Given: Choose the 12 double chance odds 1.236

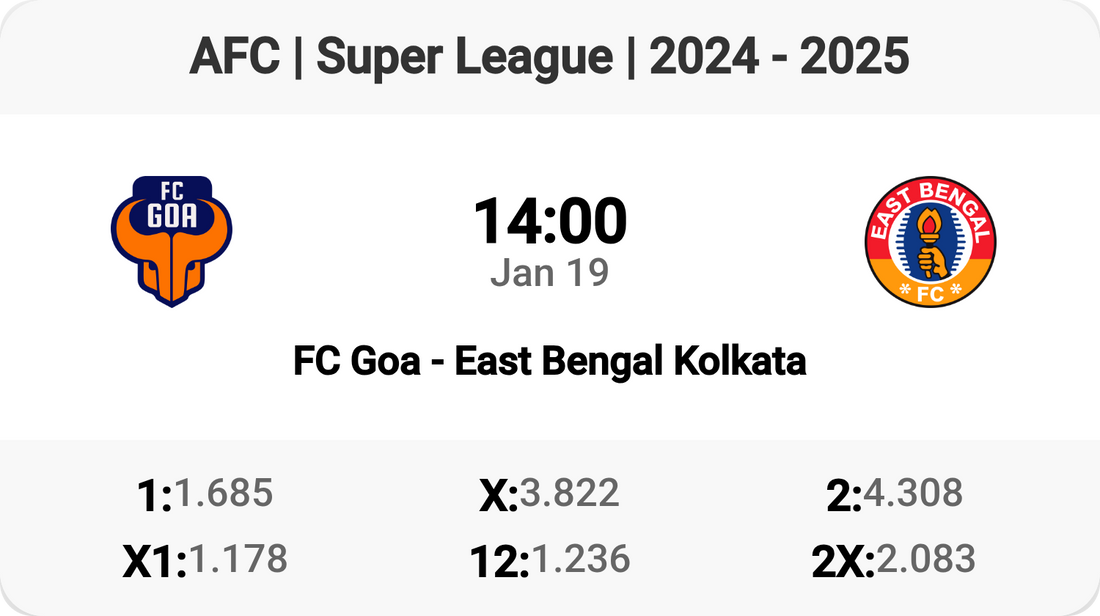Looking at the screenshot, I should (x=580, y=559).
